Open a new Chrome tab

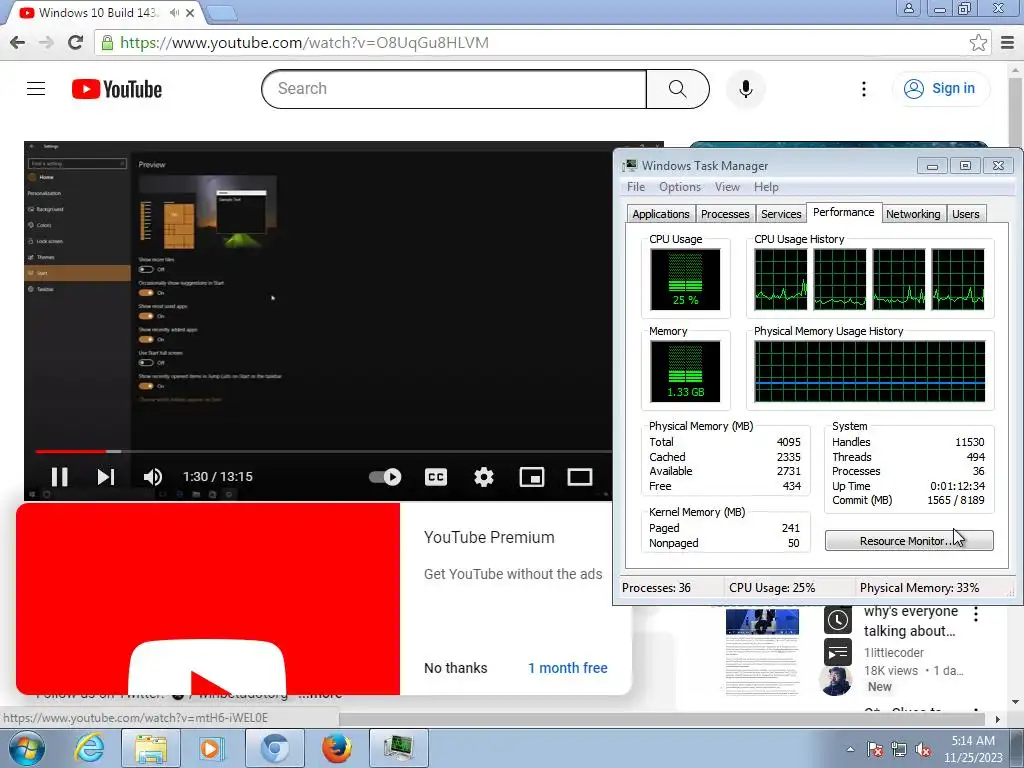click(x=222, y=12)
